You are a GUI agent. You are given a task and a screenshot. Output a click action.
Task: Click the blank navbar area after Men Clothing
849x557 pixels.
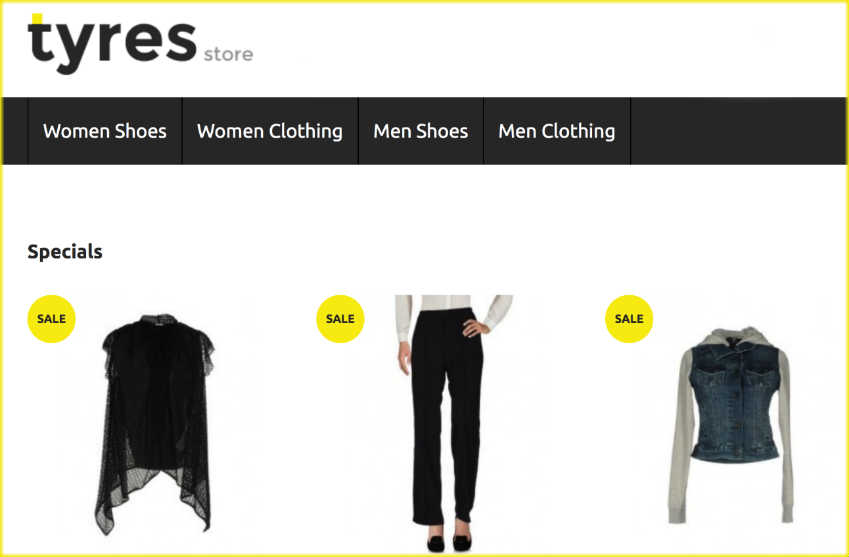click(x=739, y=131)
